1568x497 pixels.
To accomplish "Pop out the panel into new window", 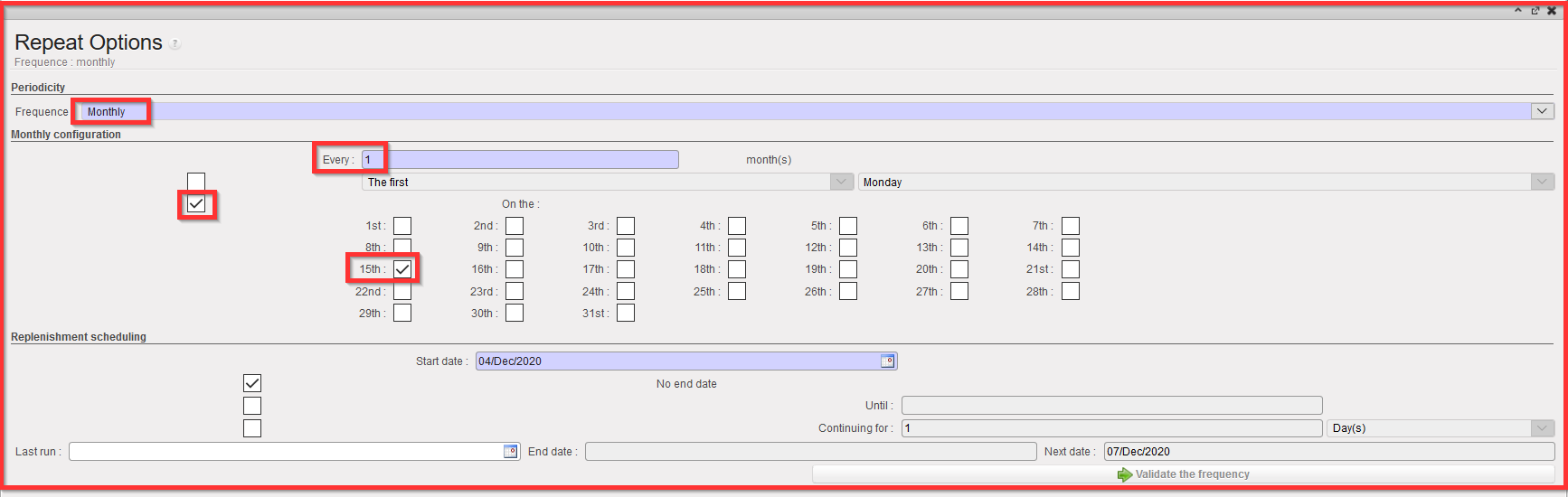I will (x=1535, y=11).
